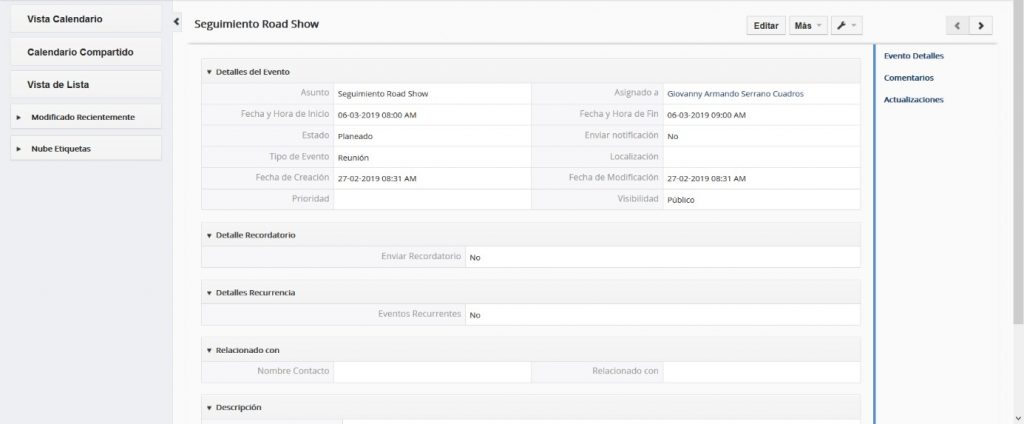Open the Comentarios tab
The width and height of the screenshot is (1024, 424).
click(909, 77)
